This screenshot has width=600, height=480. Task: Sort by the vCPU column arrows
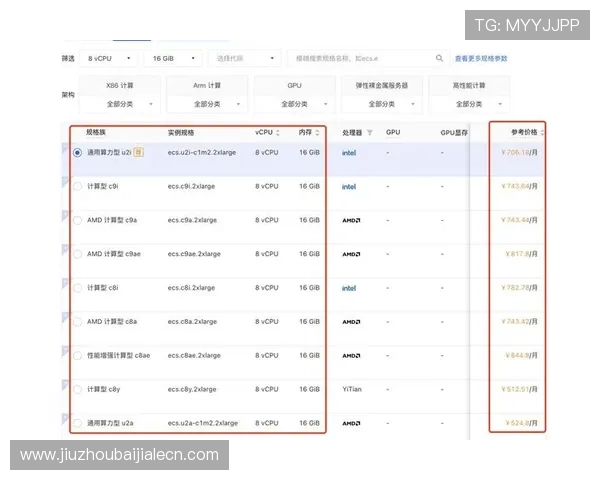coord(278,132)
